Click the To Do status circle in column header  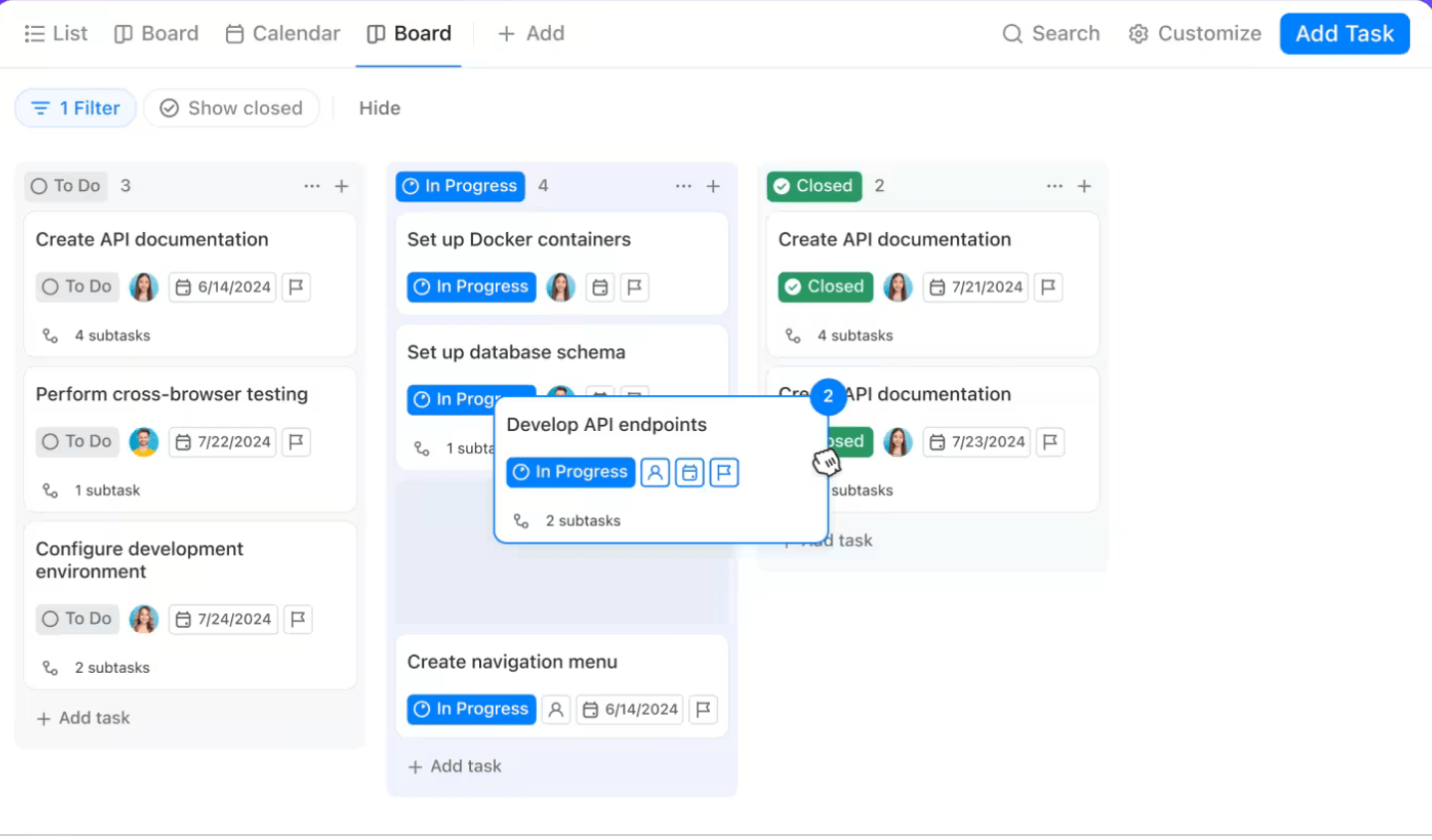click(x=40, y=186)
